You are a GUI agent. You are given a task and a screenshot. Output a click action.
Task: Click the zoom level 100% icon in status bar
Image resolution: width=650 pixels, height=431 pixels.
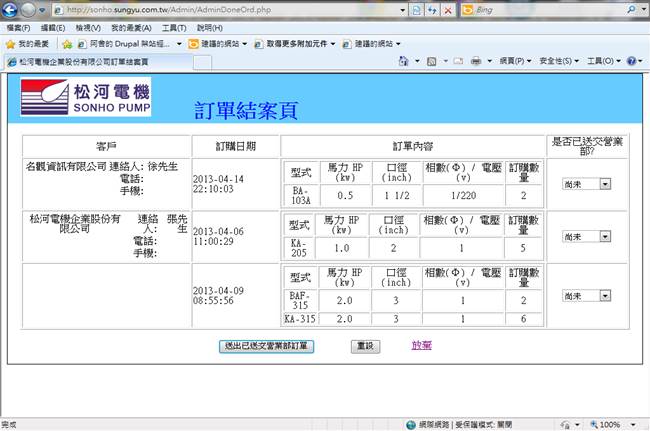[594, 424]
